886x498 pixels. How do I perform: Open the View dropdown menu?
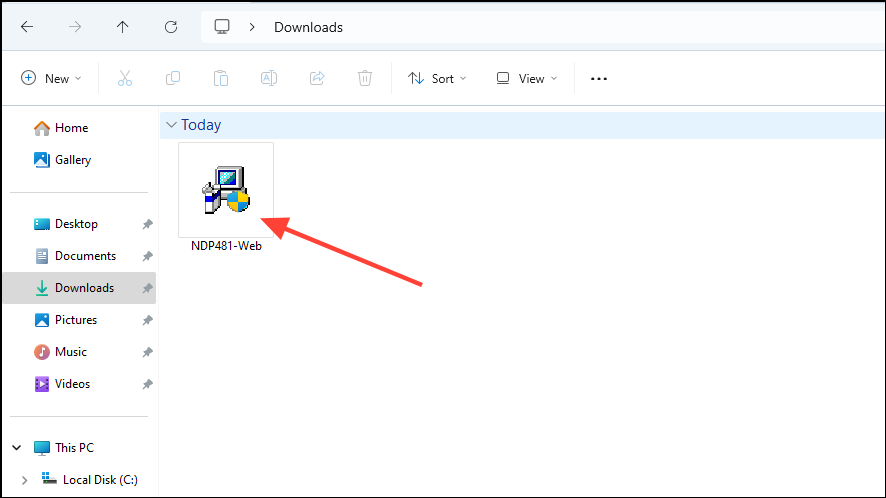527,79
